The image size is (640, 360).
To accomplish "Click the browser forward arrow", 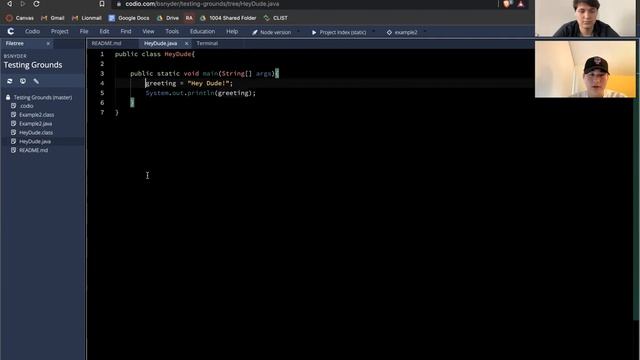I will point(23,4).
